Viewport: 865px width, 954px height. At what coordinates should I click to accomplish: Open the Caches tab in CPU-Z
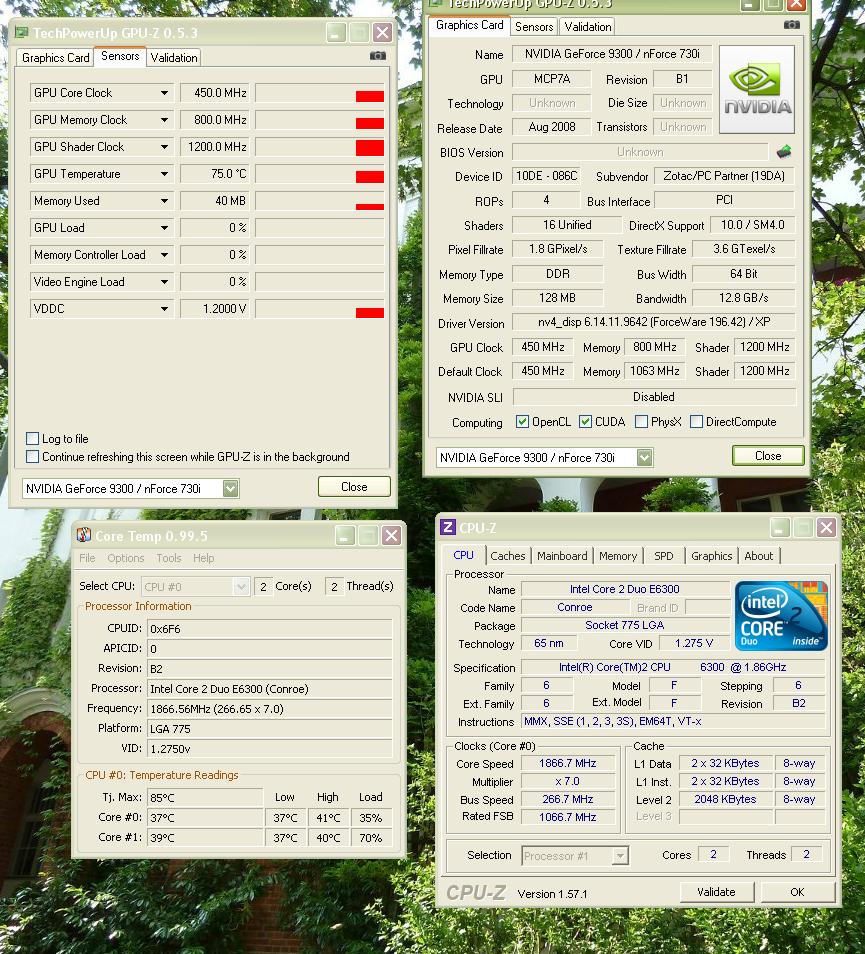coord(507,555)
